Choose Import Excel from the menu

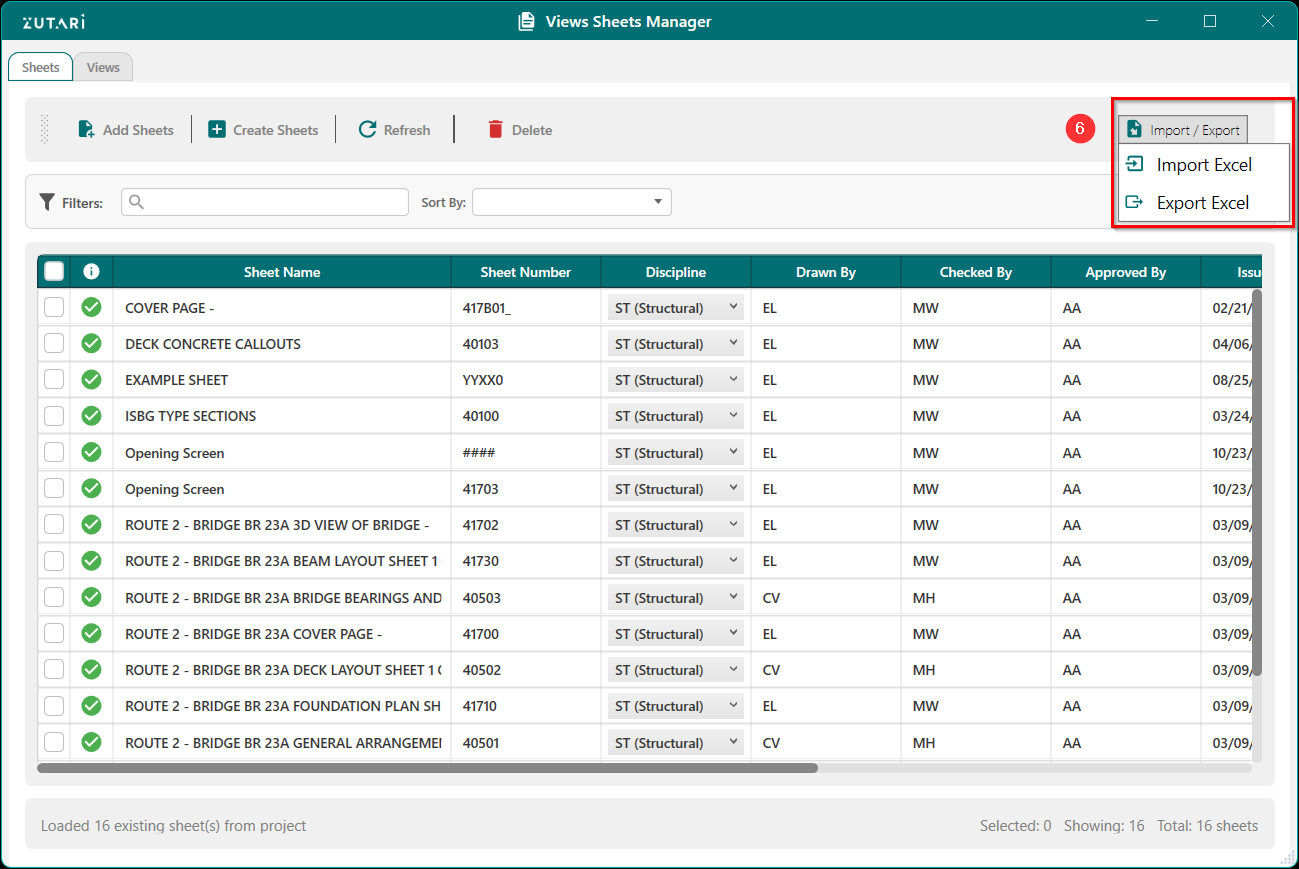[1203, 165]
